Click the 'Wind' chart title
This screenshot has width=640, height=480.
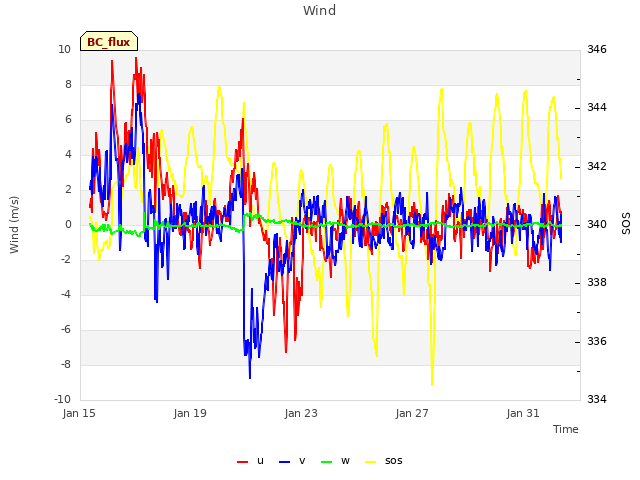[x=320, y=10]
